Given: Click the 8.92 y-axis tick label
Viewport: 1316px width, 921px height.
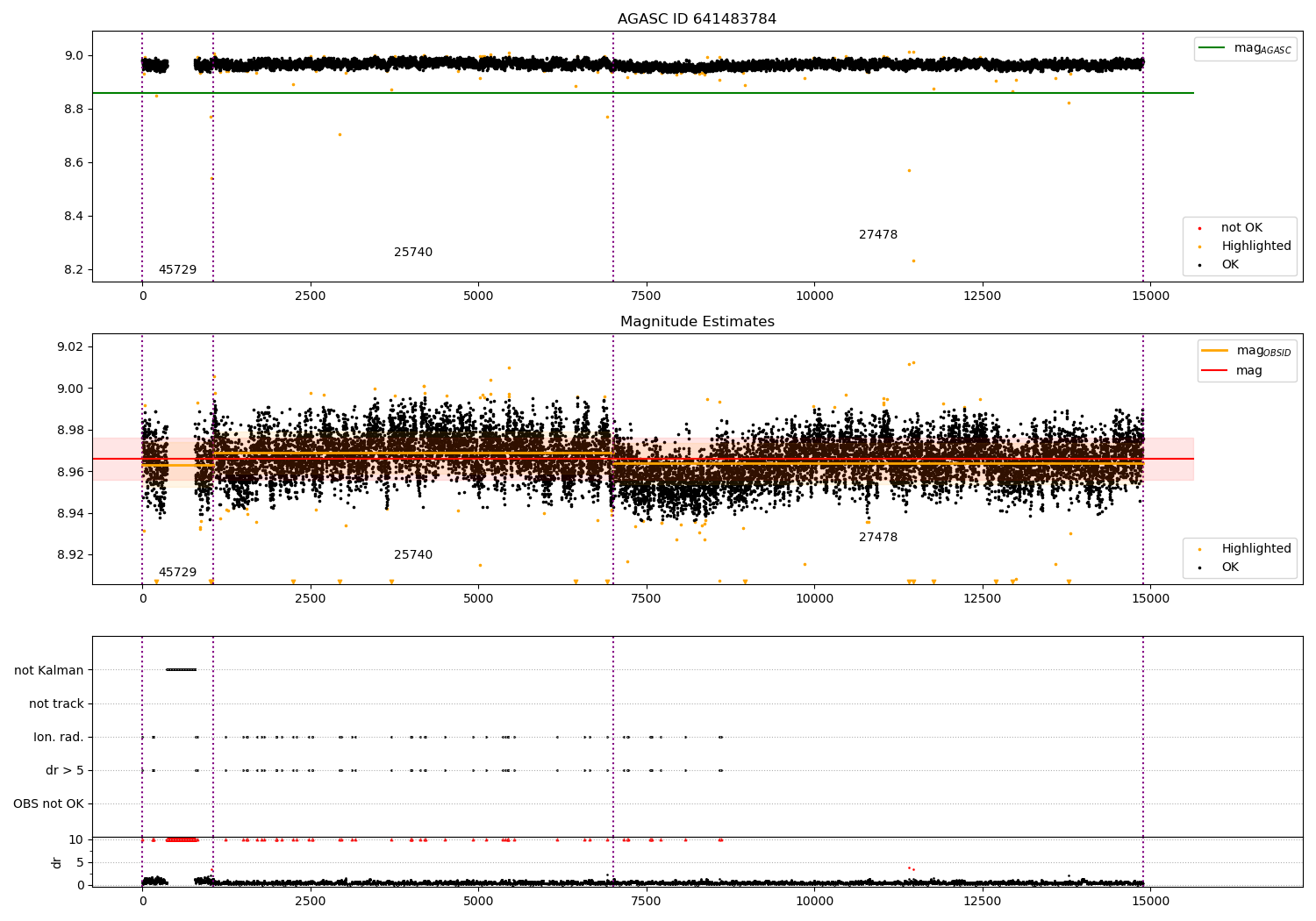Looking at the screenshot, I should click(71, 554).
